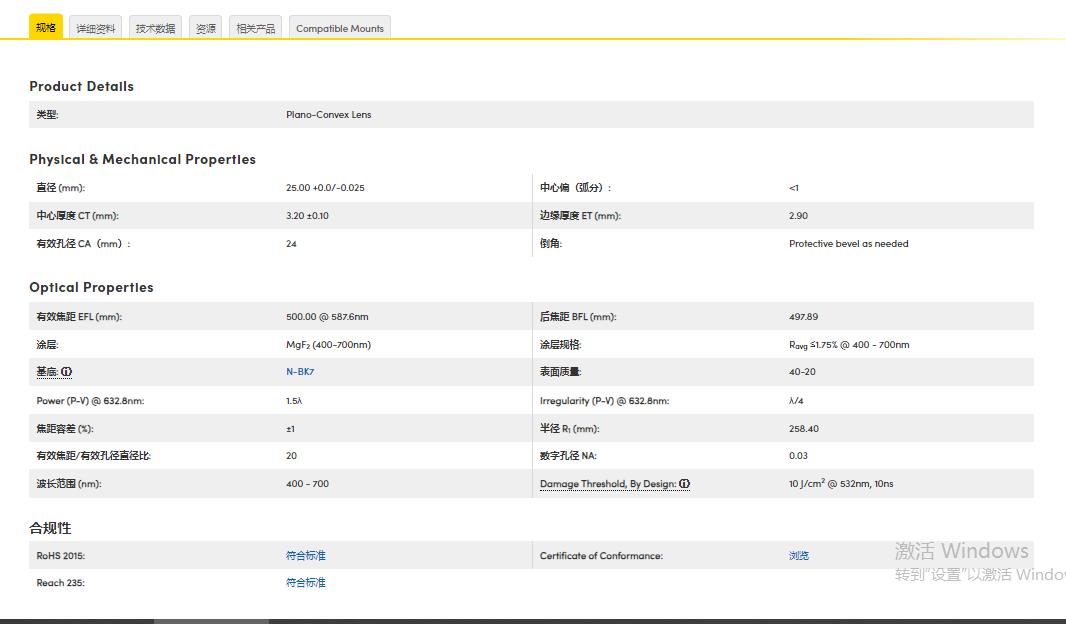Click 浏览 for Certificate of Conformance
This screenshot has height=624, width=1066.
click(798, 555)
